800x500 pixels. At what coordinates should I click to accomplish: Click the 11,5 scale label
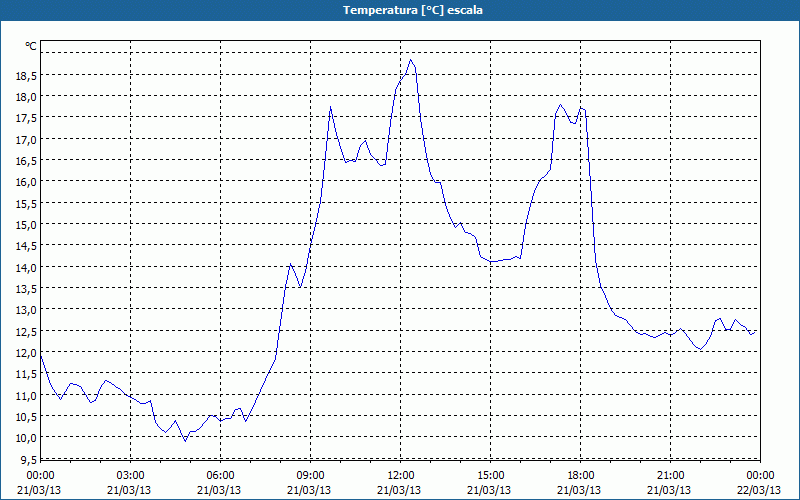(x=26, y=374)
